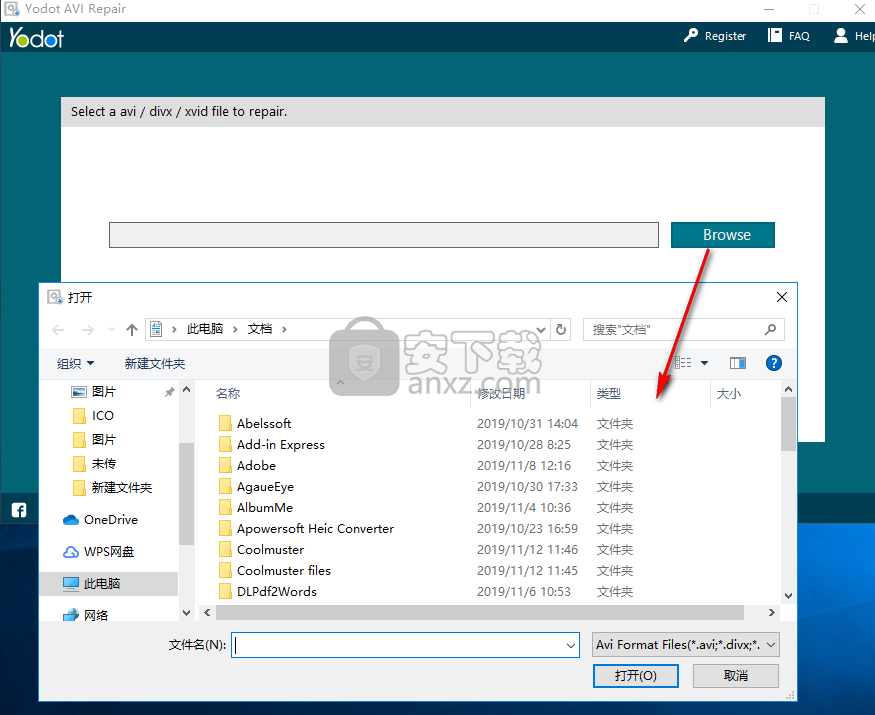Open the dialog help question mark
Viewport: 875px width, 715px height.
tap(773, 363)
